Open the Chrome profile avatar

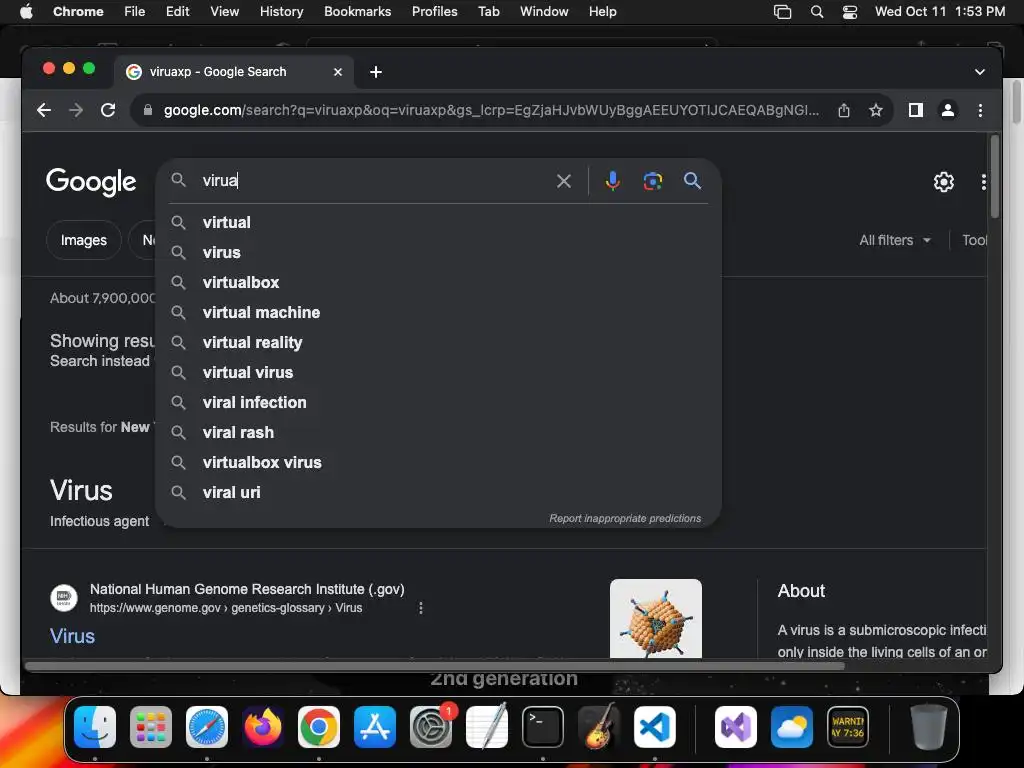948,110
